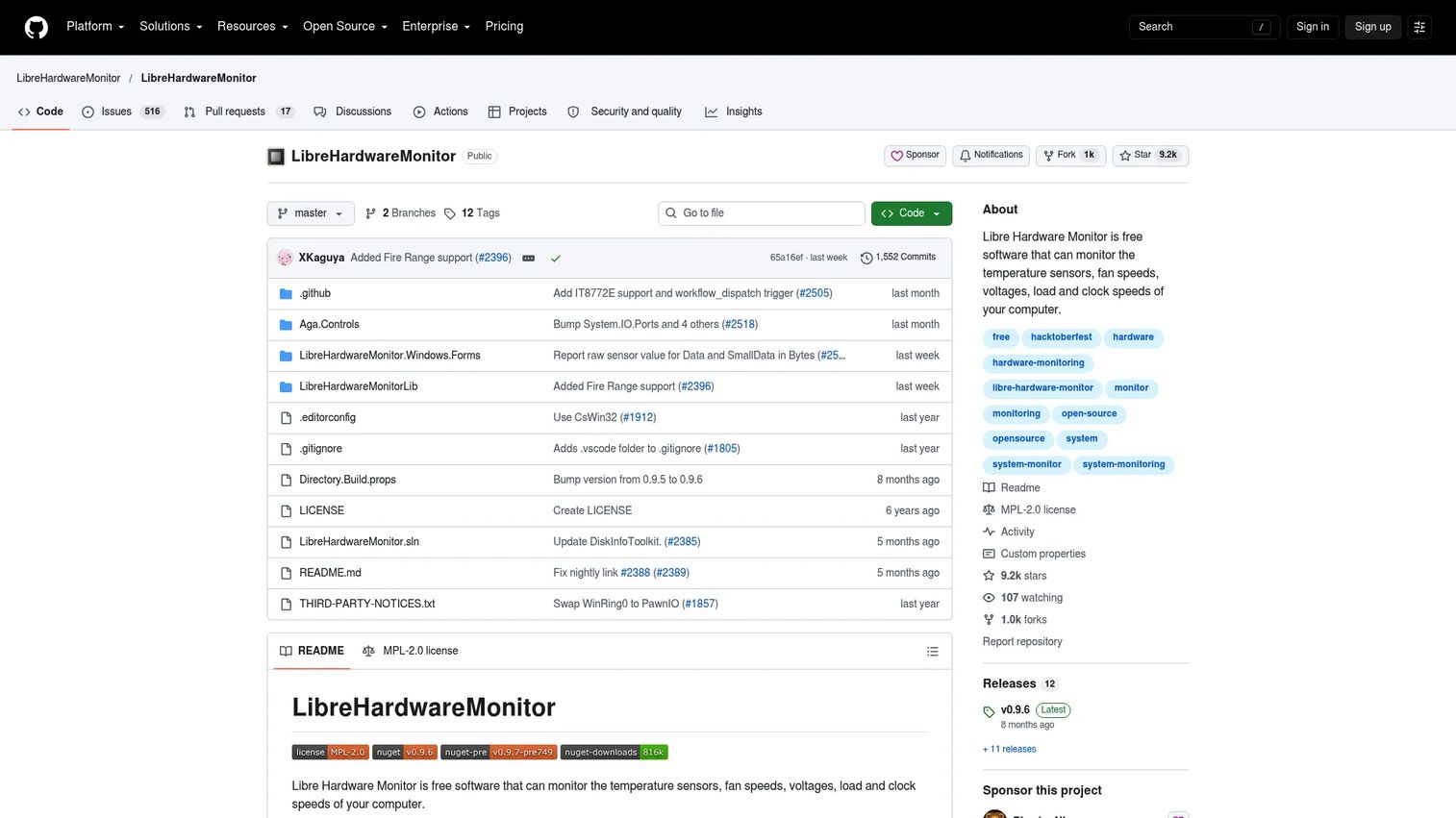The width and height of the screenshot is (1456, 818).
Task: Open the 1,552 Commits history link
Action: click(898, 258)
